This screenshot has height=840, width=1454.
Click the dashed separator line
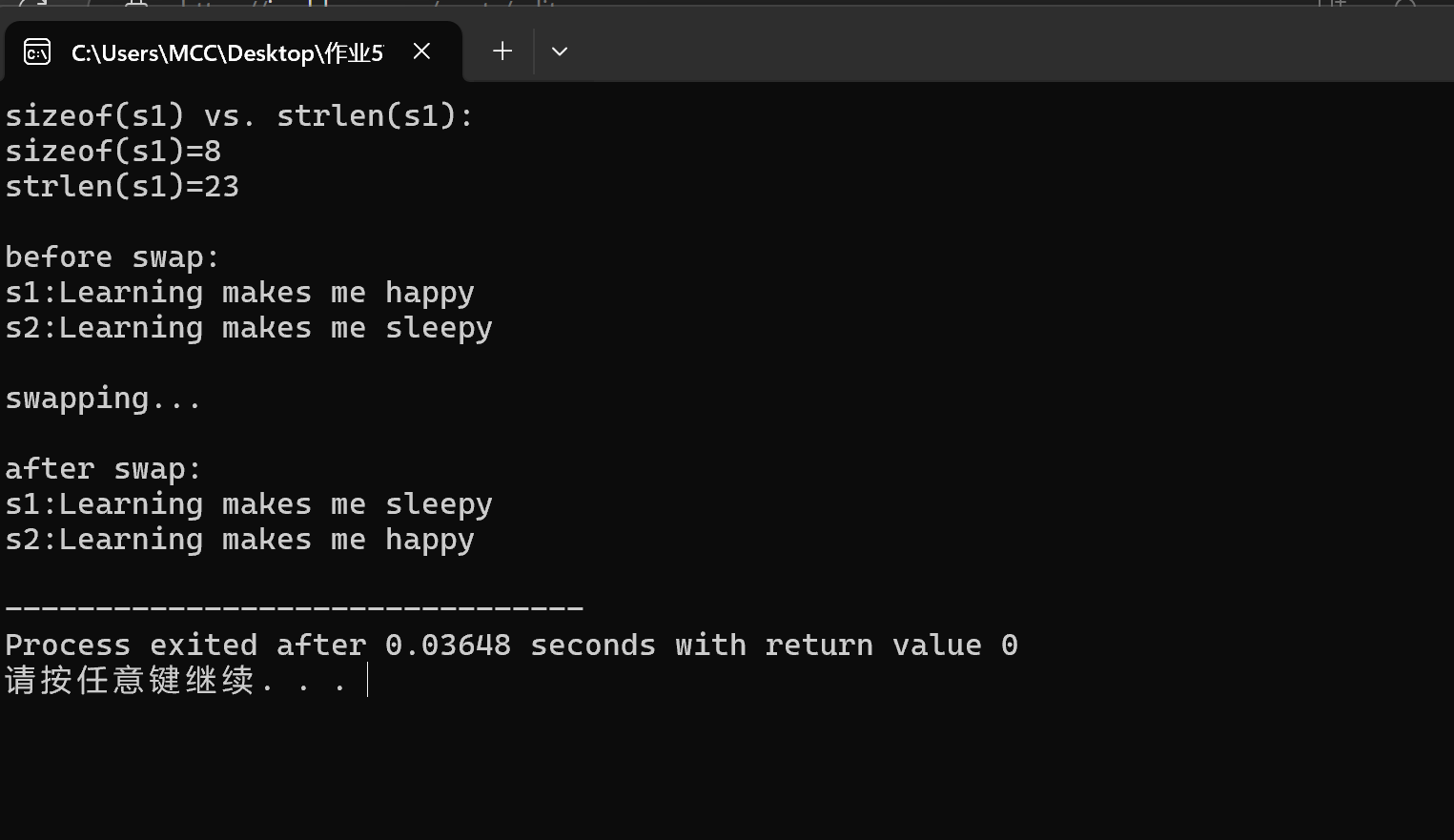(295, 606)
